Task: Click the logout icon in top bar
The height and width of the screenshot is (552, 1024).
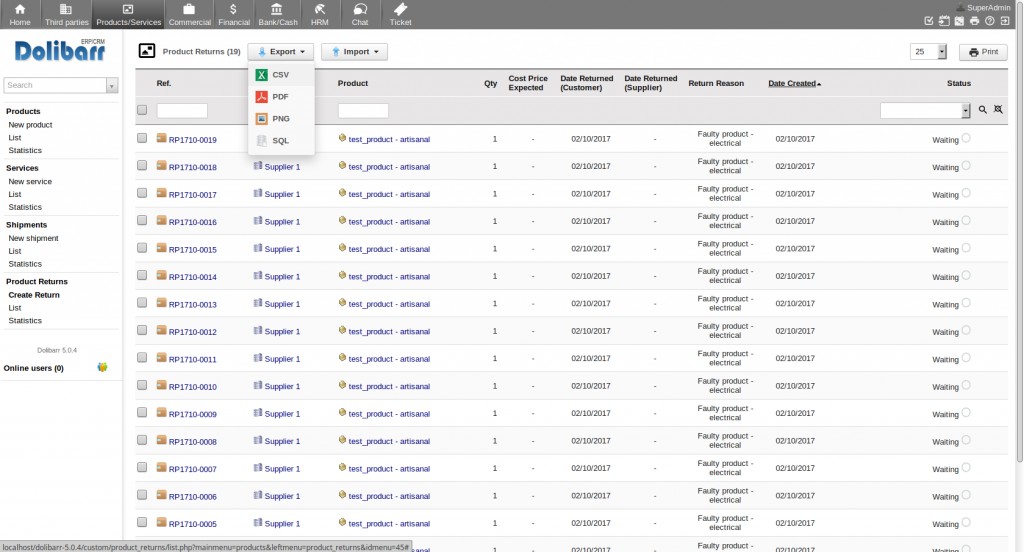Action: click(x=1004, y=21)
